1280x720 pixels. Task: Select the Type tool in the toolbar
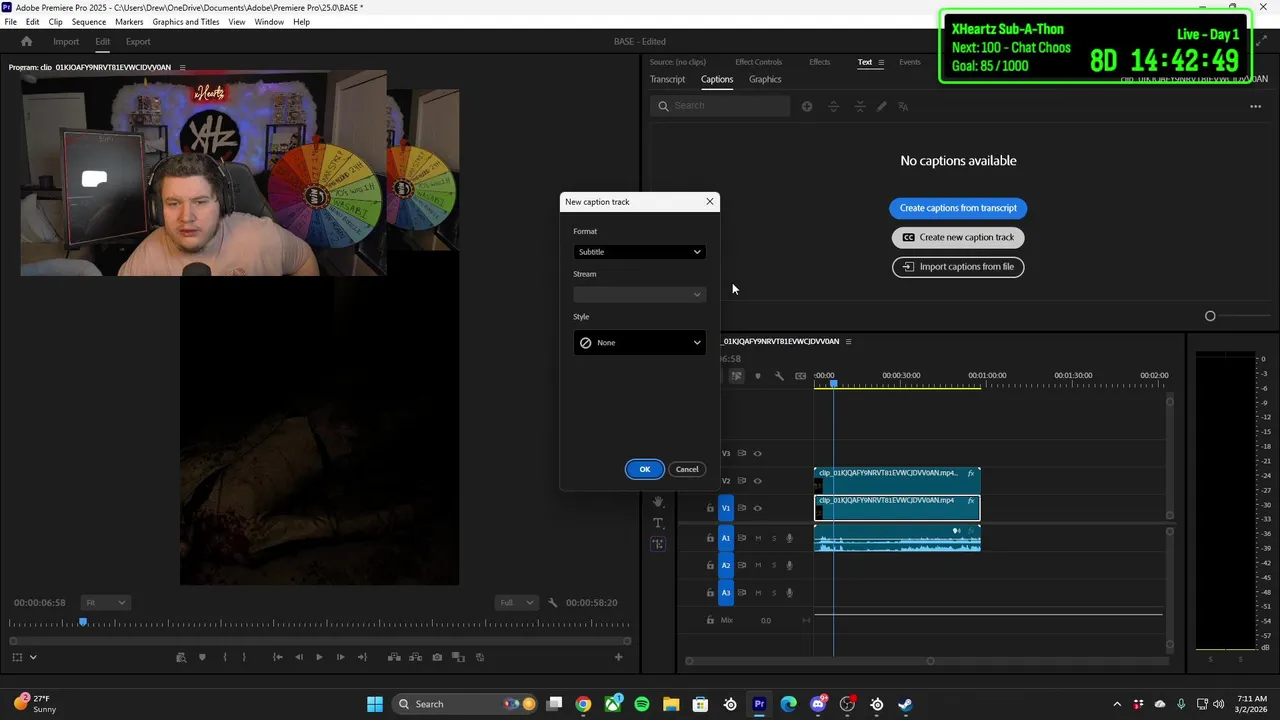click(x=658, y=523)
